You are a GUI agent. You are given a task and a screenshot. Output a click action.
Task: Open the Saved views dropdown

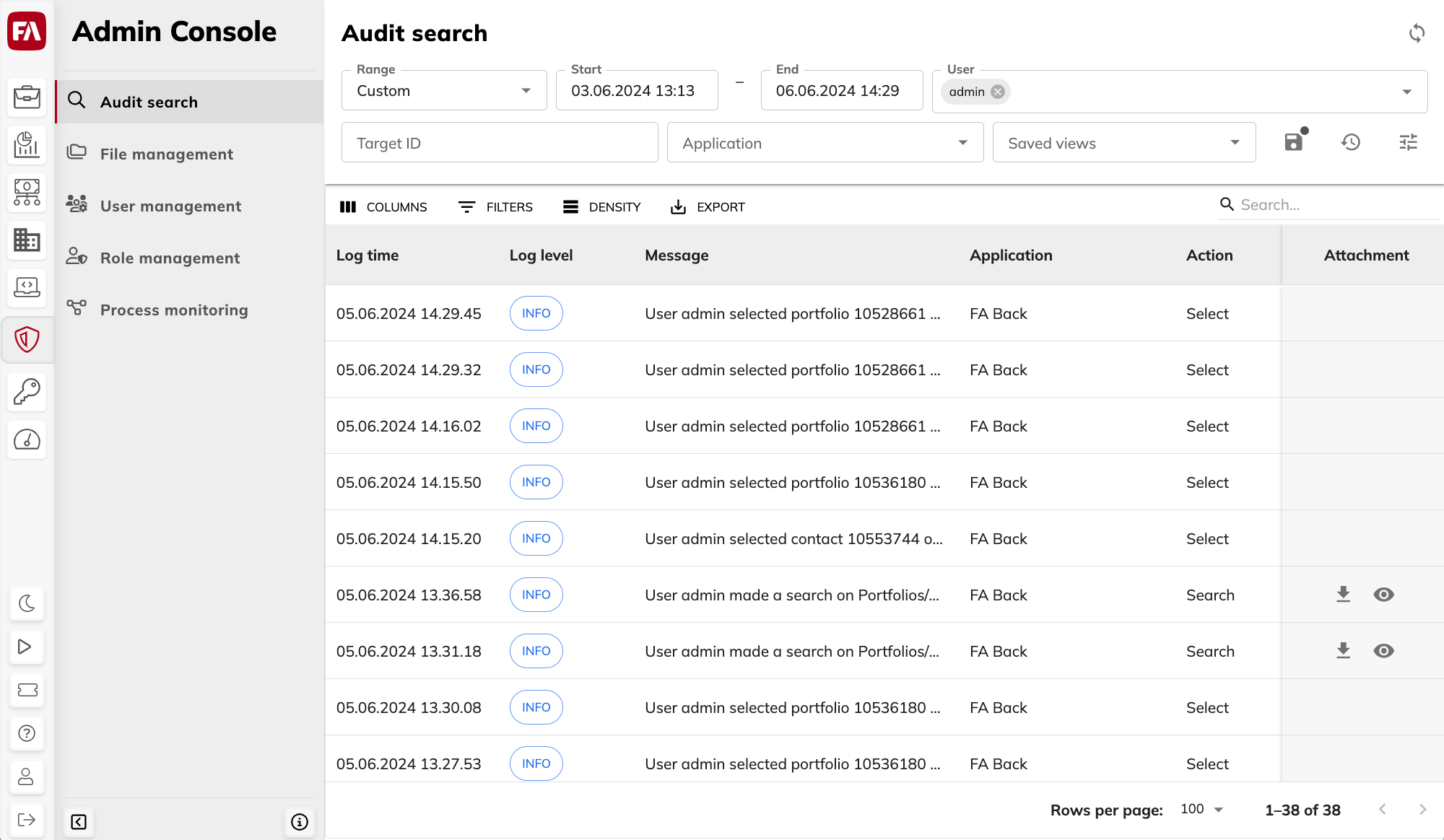pos(1124,143)
